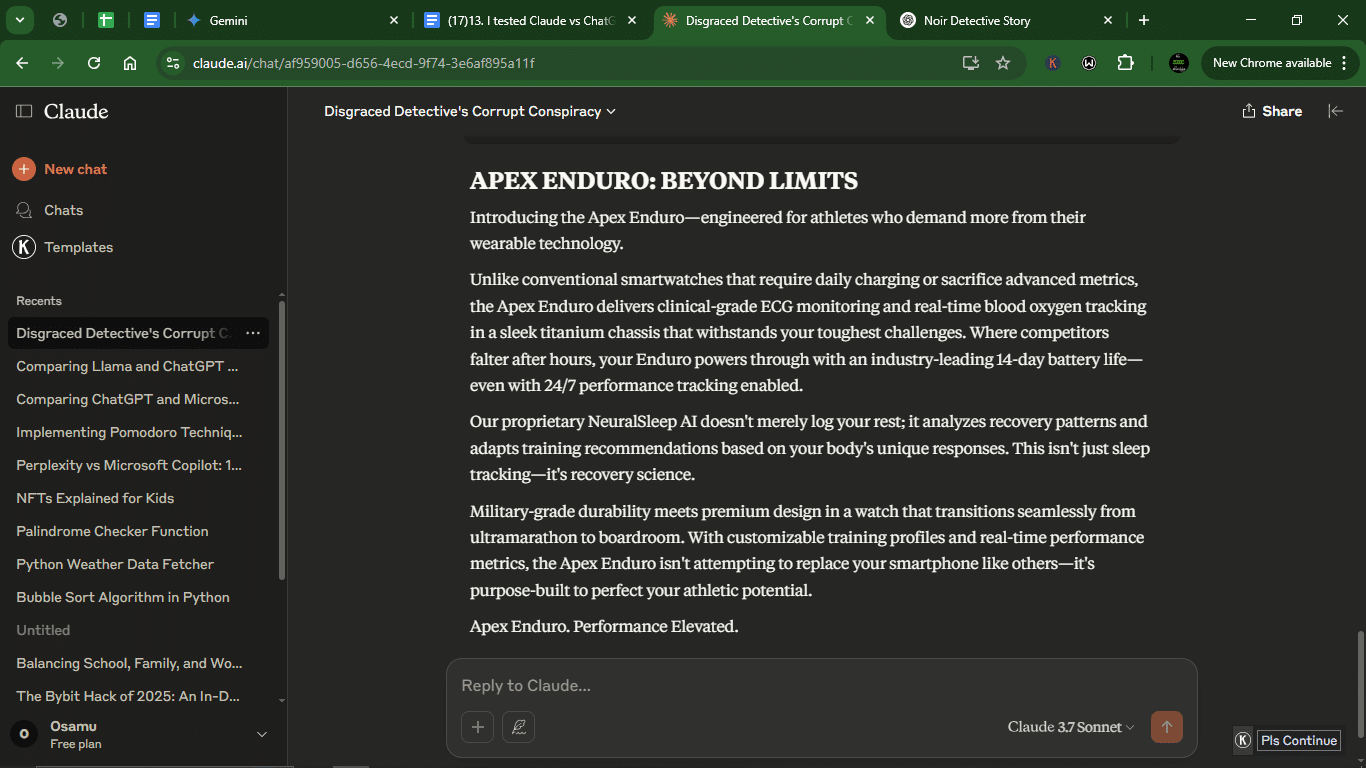
Task: Share this conversation
Action: tap(1272, 111)
